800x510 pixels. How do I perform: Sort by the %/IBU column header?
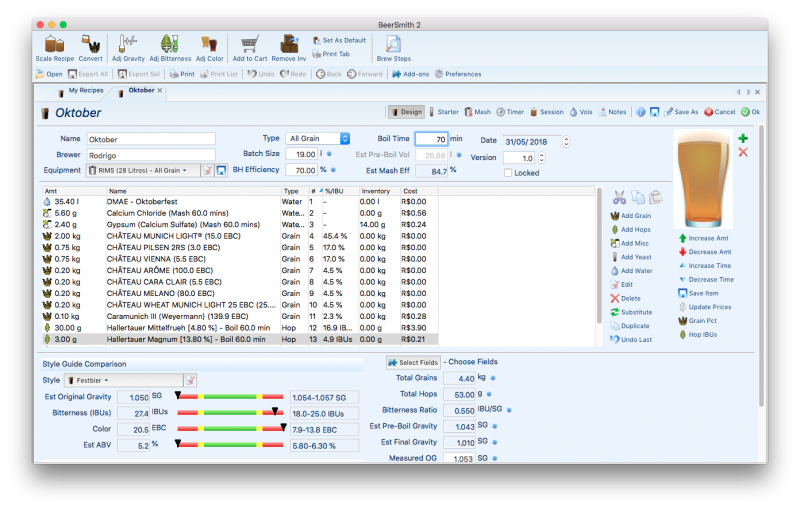click(x=338, y=191)
